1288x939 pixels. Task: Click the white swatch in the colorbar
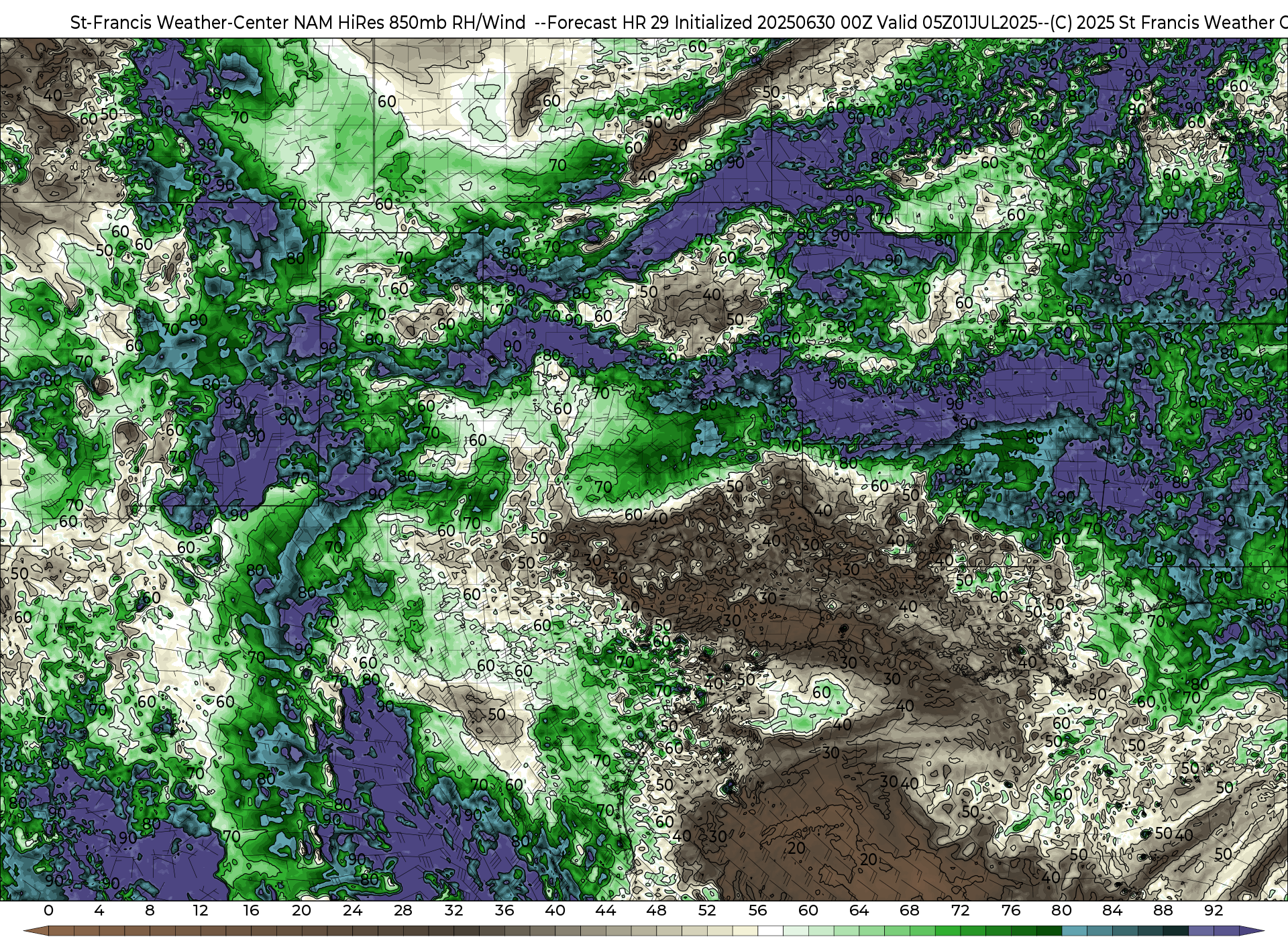[x=770, y=931]
